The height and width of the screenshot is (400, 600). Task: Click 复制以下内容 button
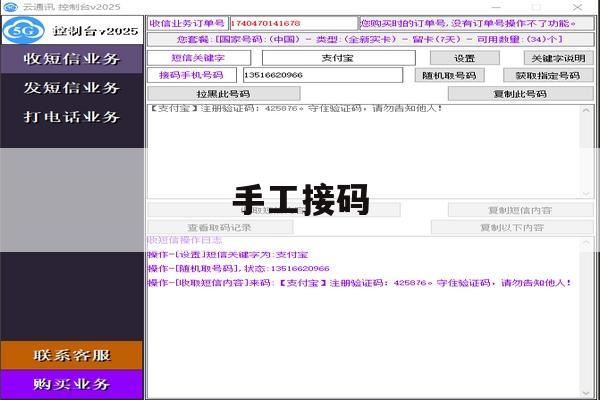point(512,227)
